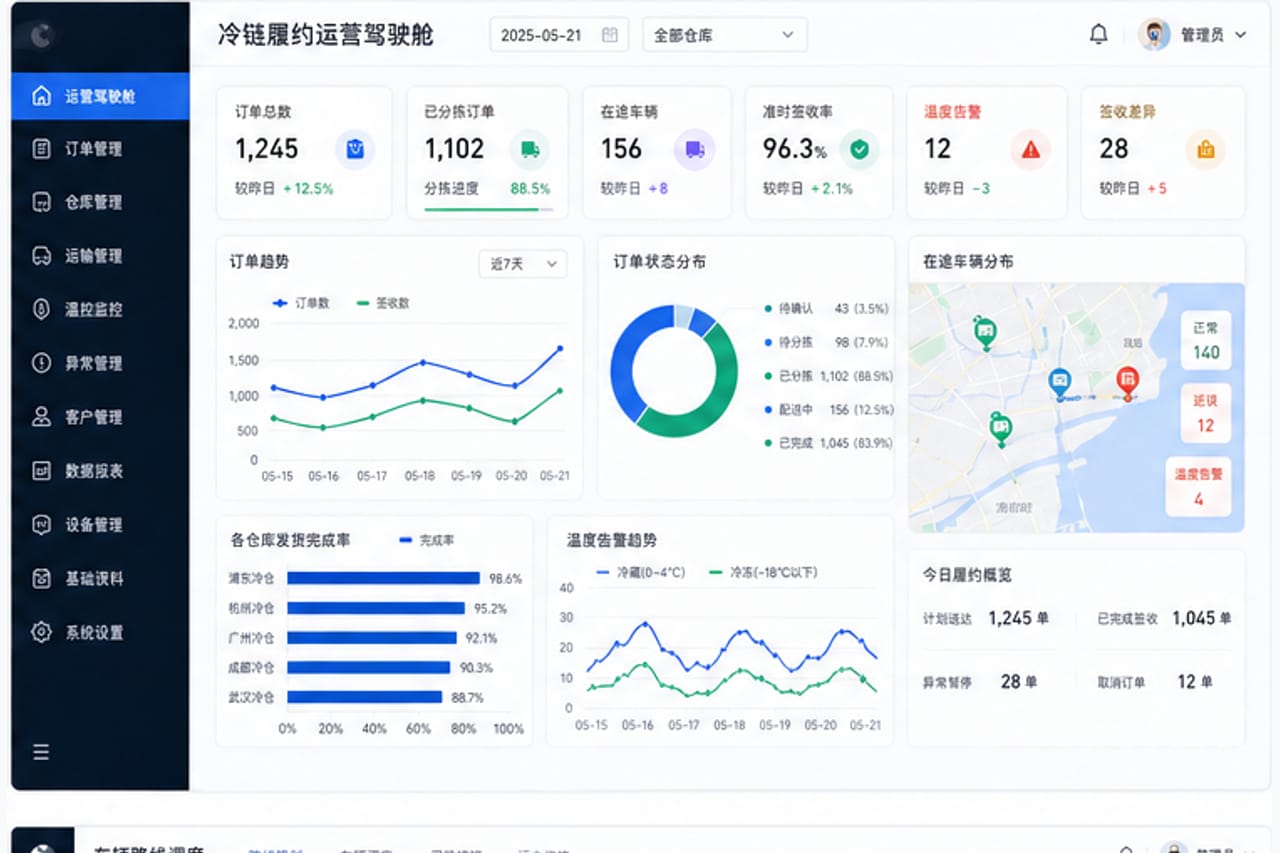1280x853 pixels.
Task: Click the lower green vehicle map marker
Action: tap(1000, 428)
